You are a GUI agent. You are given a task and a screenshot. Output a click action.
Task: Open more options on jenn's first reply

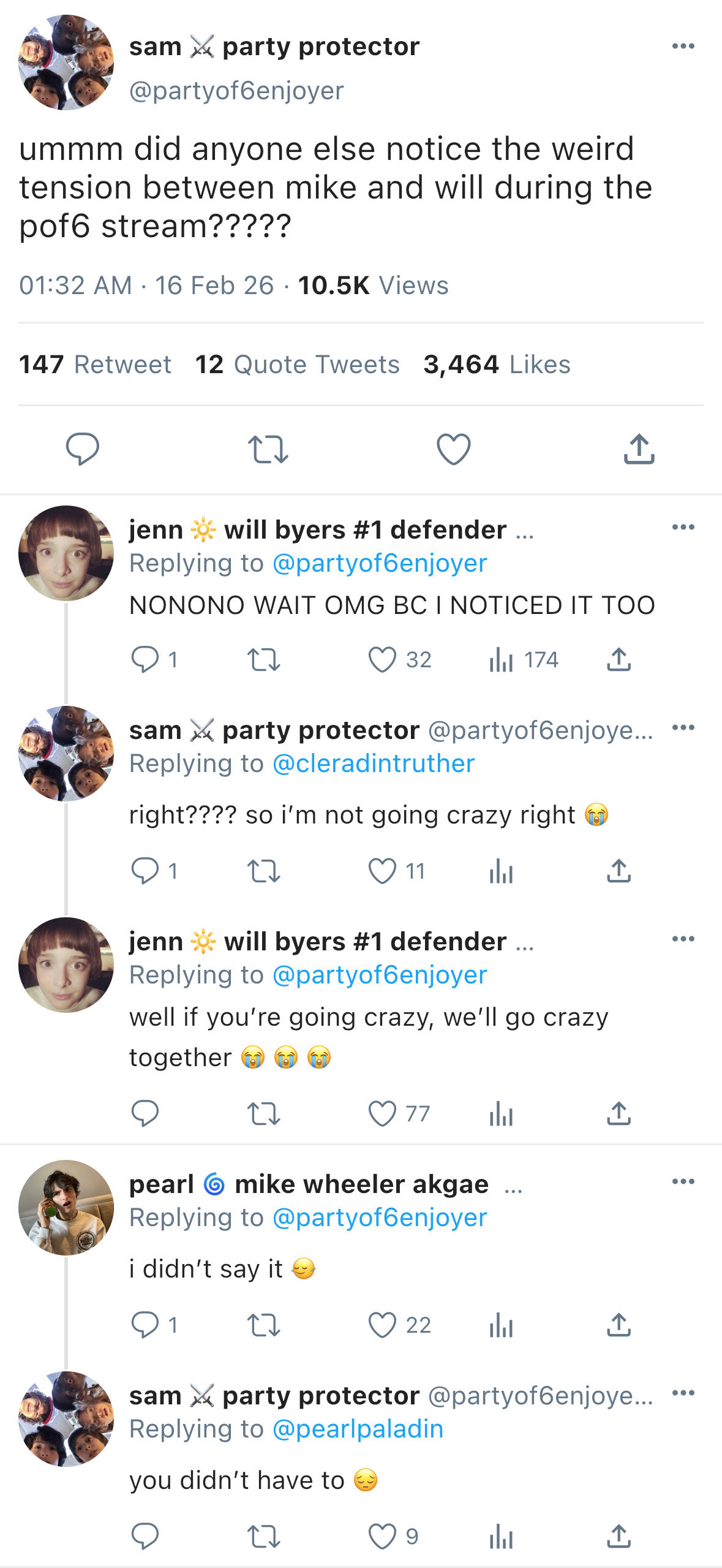point(683,527)
